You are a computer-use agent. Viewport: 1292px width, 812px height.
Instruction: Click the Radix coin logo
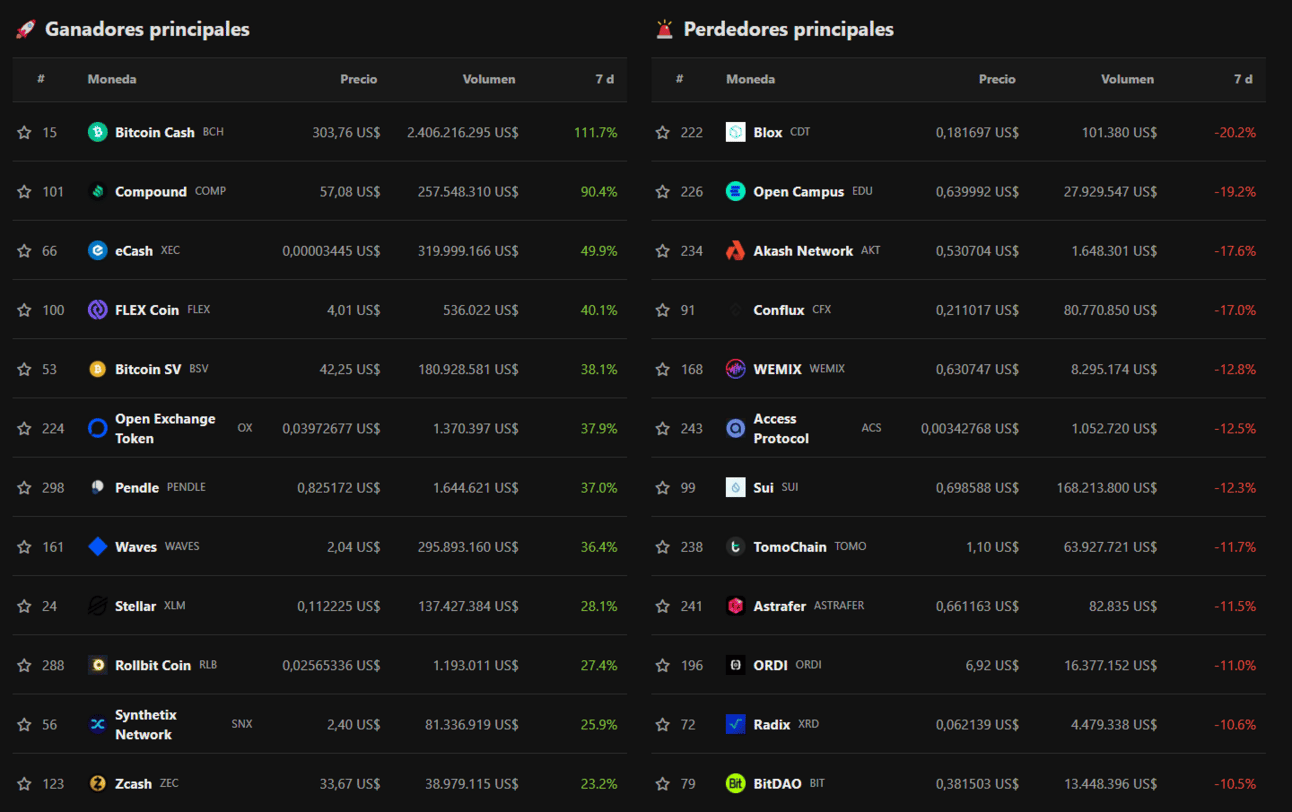point(735,724)
